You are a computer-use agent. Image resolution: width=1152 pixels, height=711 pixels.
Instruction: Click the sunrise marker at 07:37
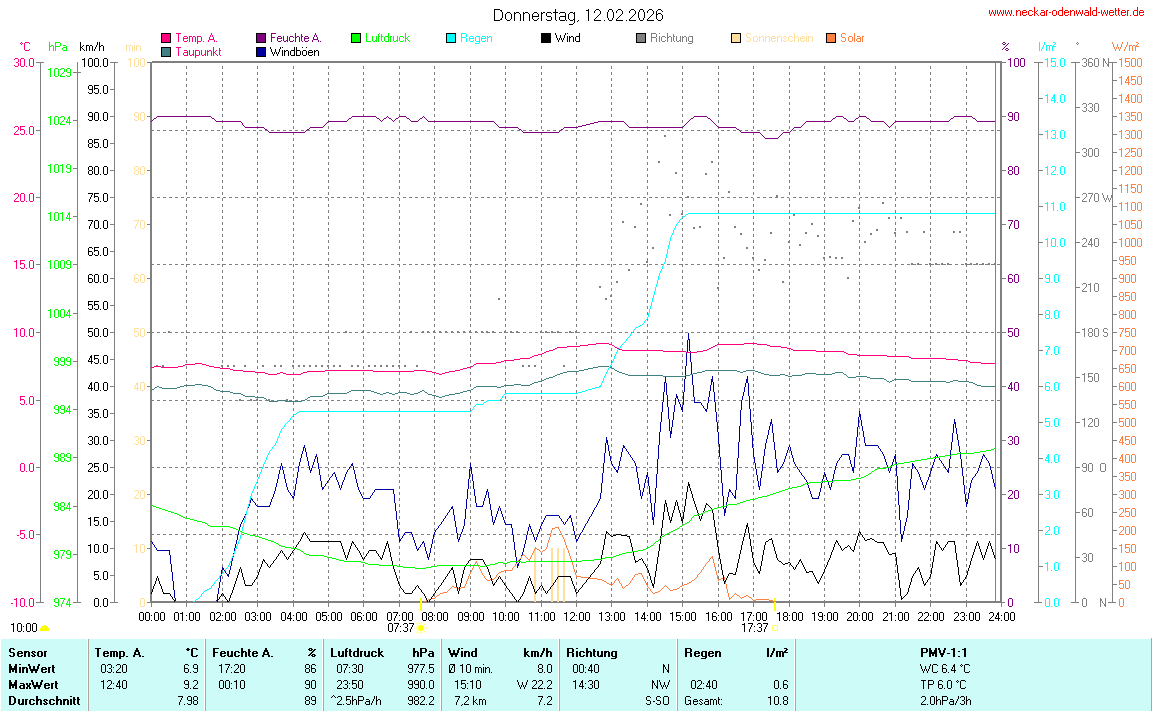[x=420, y=628]
